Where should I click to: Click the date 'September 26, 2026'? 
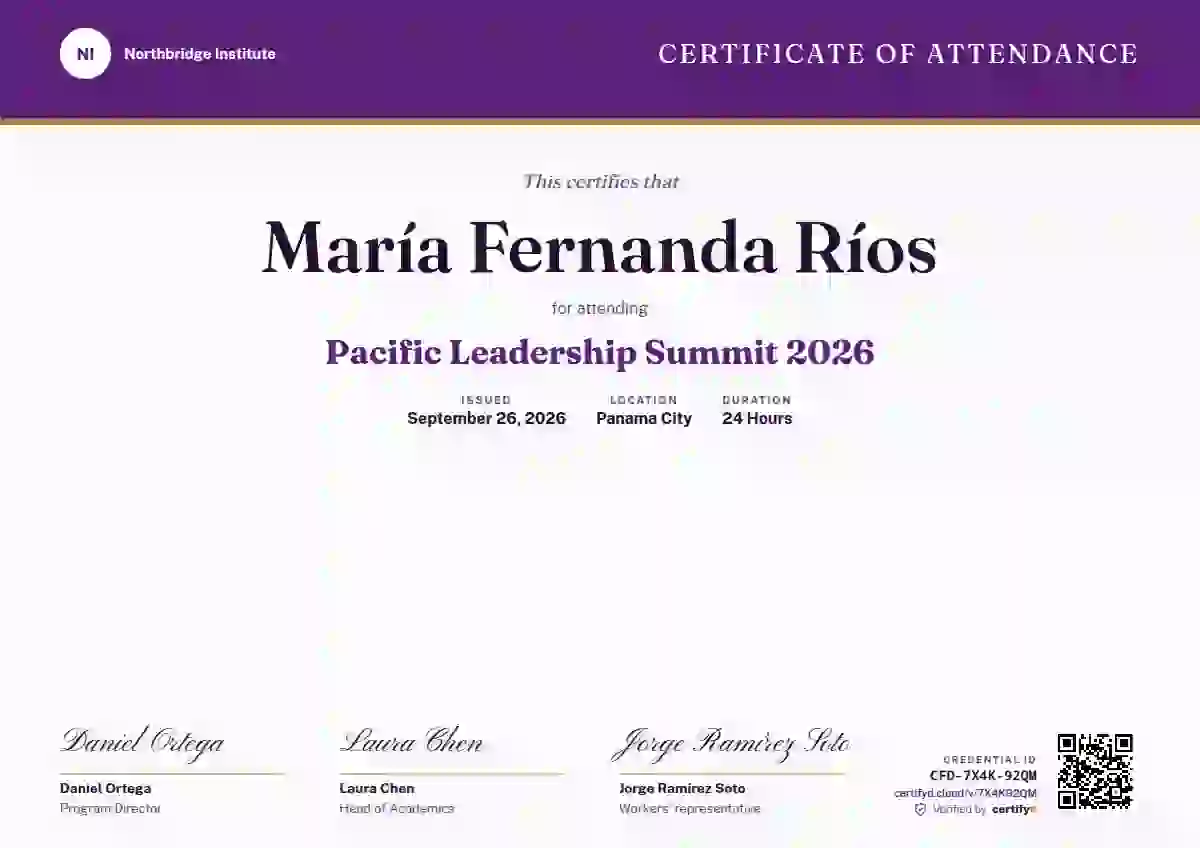pyautogui.click(x=486, y=418)
